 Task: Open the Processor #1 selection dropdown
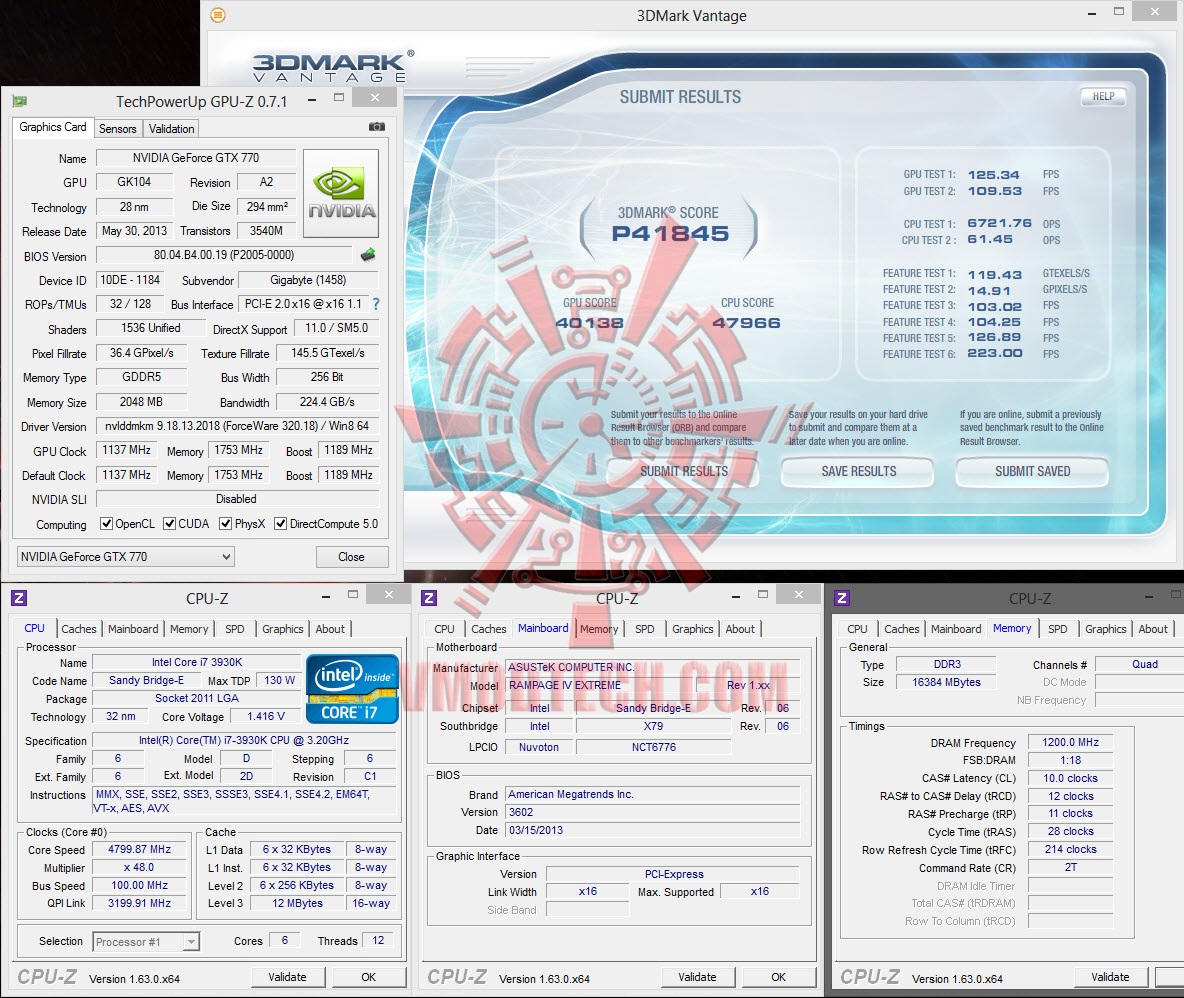pyautogui.click(x=146, y=941)
